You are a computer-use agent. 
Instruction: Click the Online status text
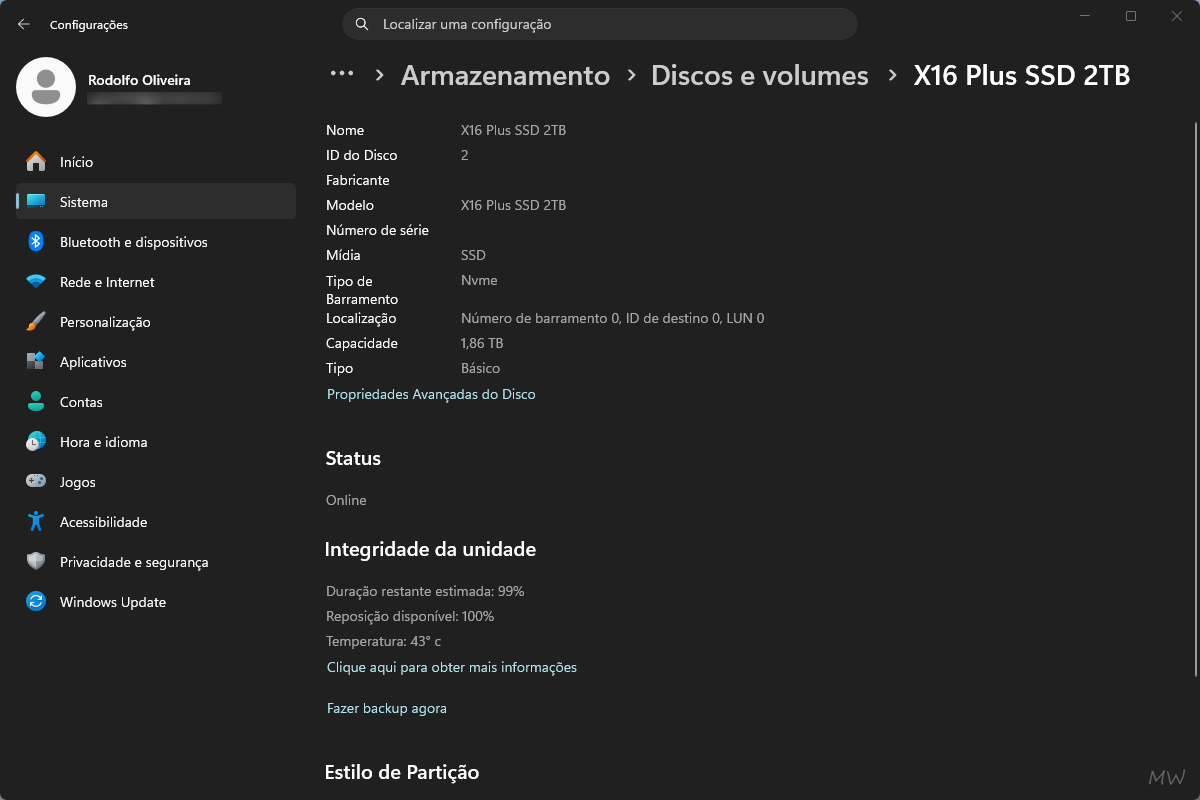pos(346,500)
